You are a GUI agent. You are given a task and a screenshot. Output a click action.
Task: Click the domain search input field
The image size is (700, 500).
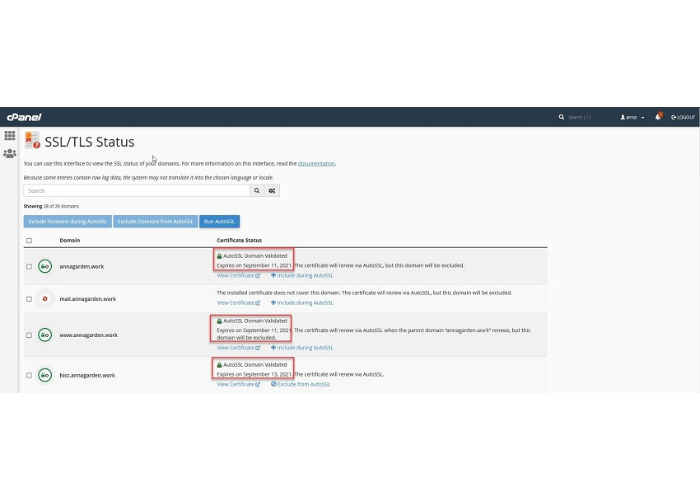[x=135, y=190]
